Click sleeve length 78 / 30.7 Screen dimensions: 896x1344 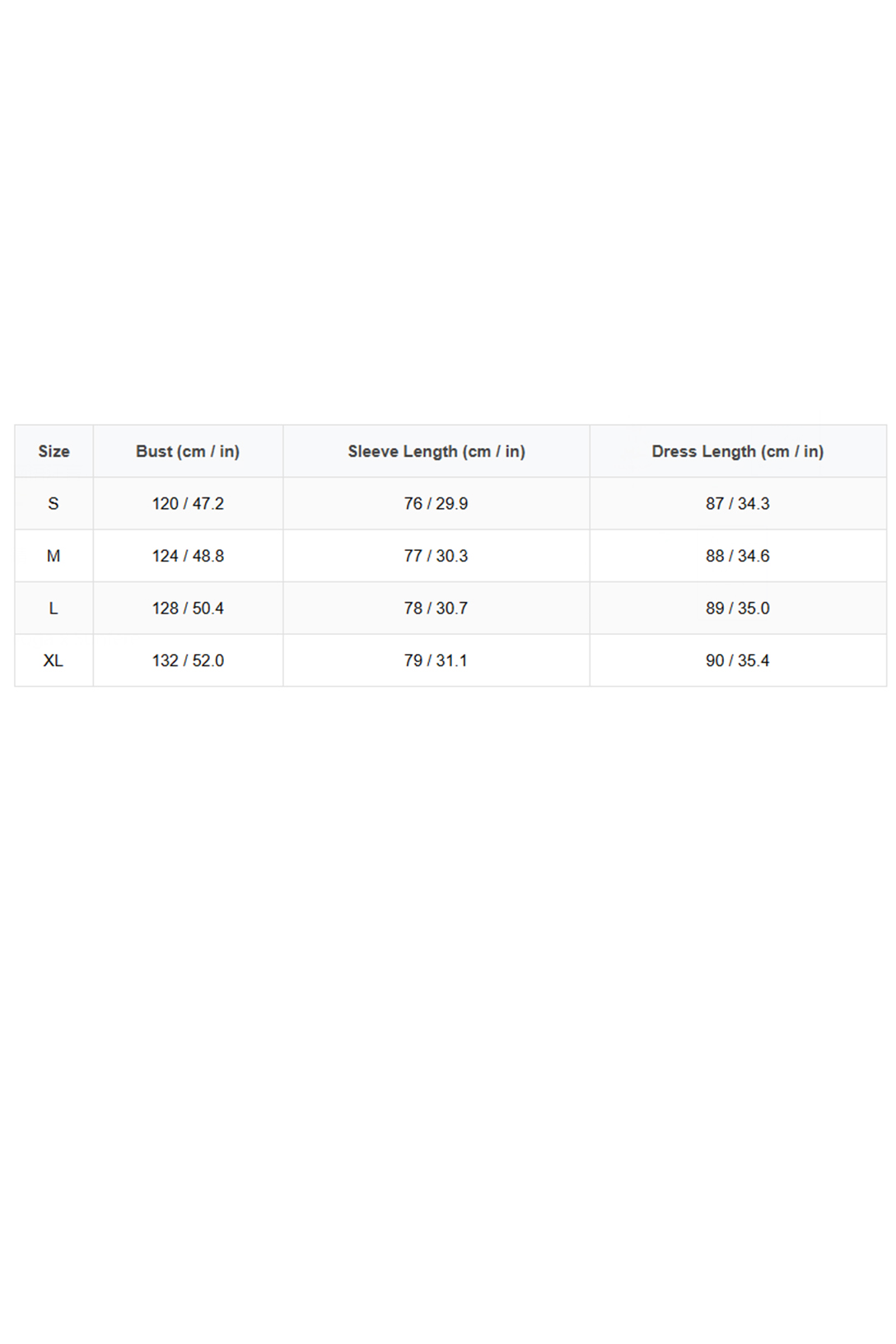pyautogui.click(x=436, y=608)
